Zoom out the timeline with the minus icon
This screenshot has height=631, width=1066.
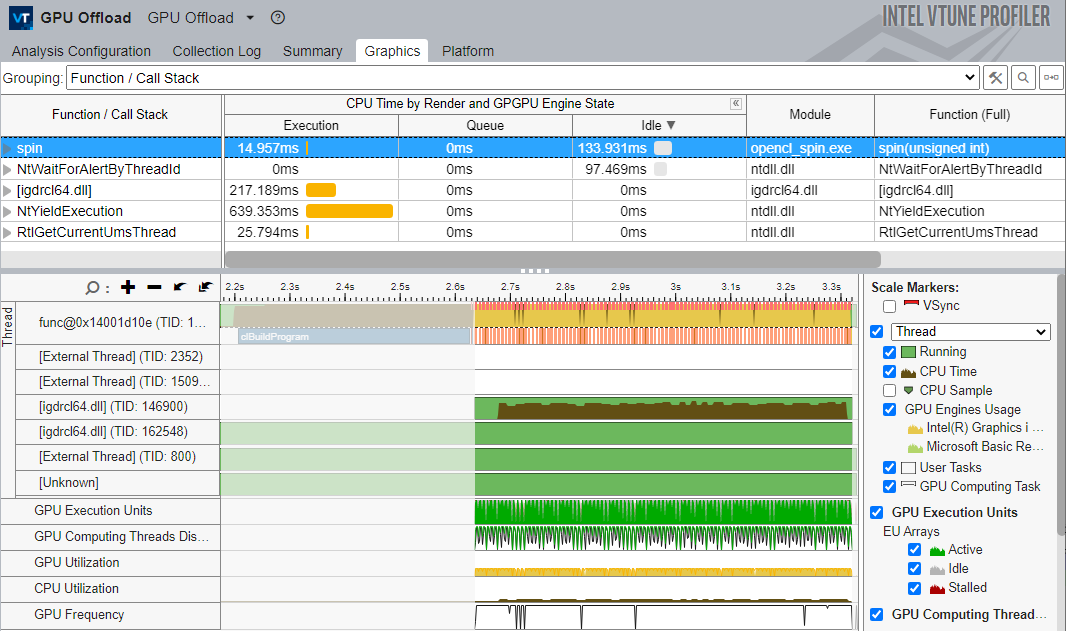(x=154, y=288)
